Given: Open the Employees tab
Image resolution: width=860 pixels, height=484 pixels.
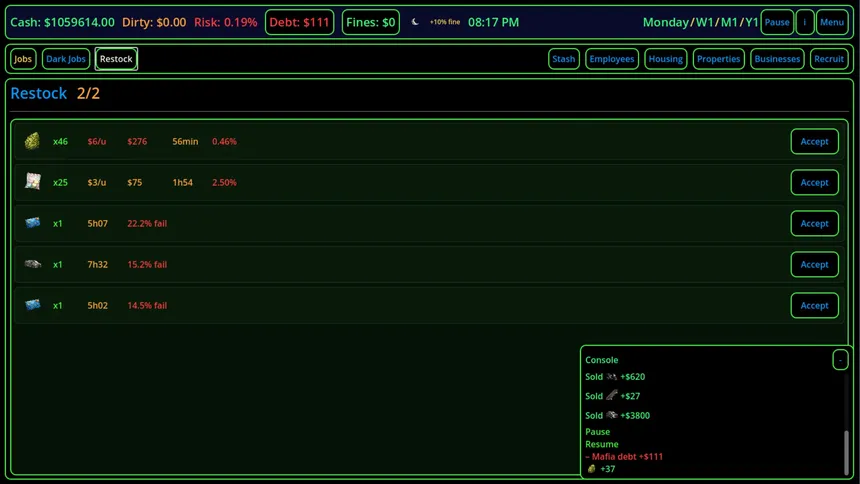Looking at the screenshot, I should pyautogui.click(x=612, y=59).
